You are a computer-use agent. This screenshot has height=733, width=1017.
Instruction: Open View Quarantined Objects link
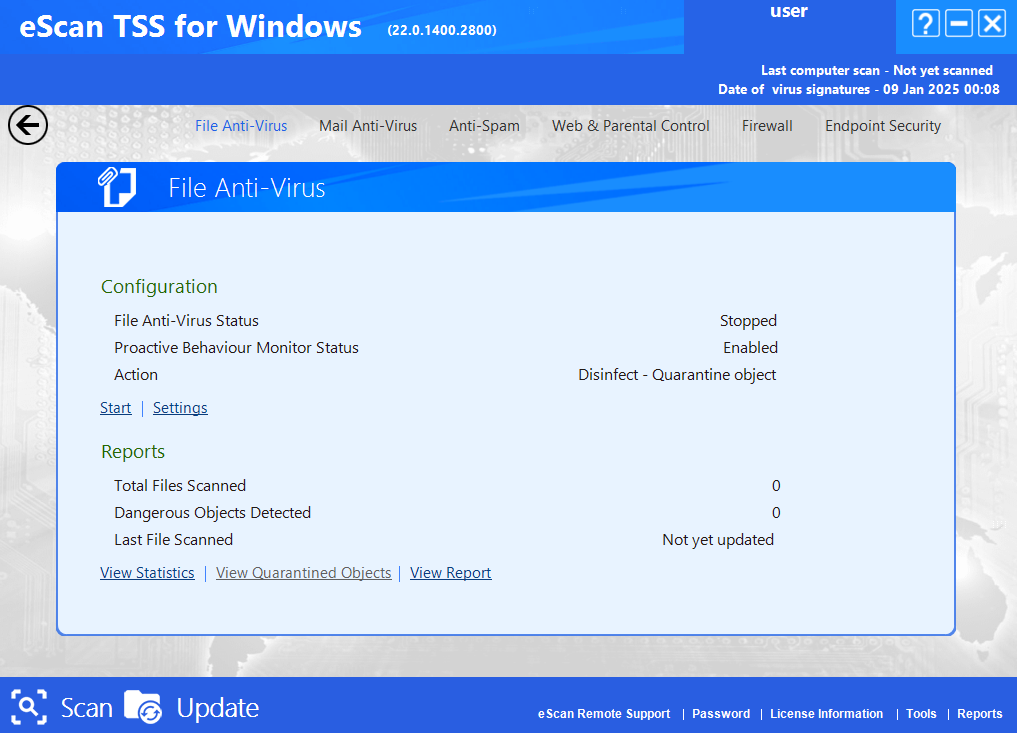click(304, 573)
